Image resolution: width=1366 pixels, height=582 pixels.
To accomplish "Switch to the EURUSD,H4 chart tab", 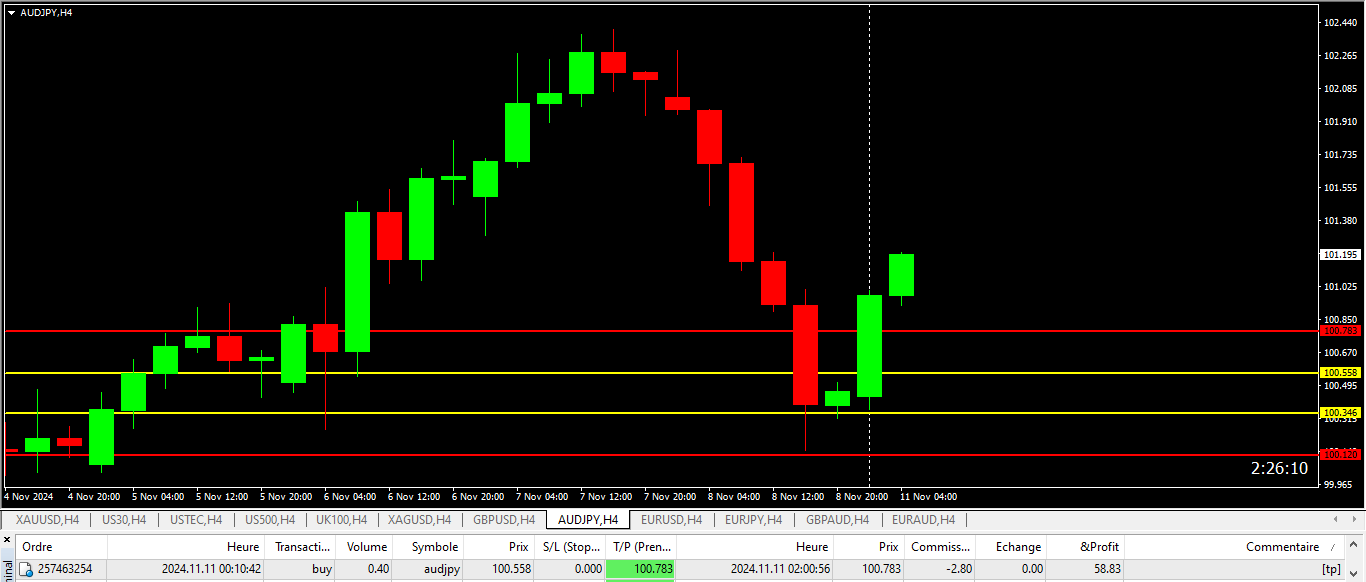I will (671, 520).
